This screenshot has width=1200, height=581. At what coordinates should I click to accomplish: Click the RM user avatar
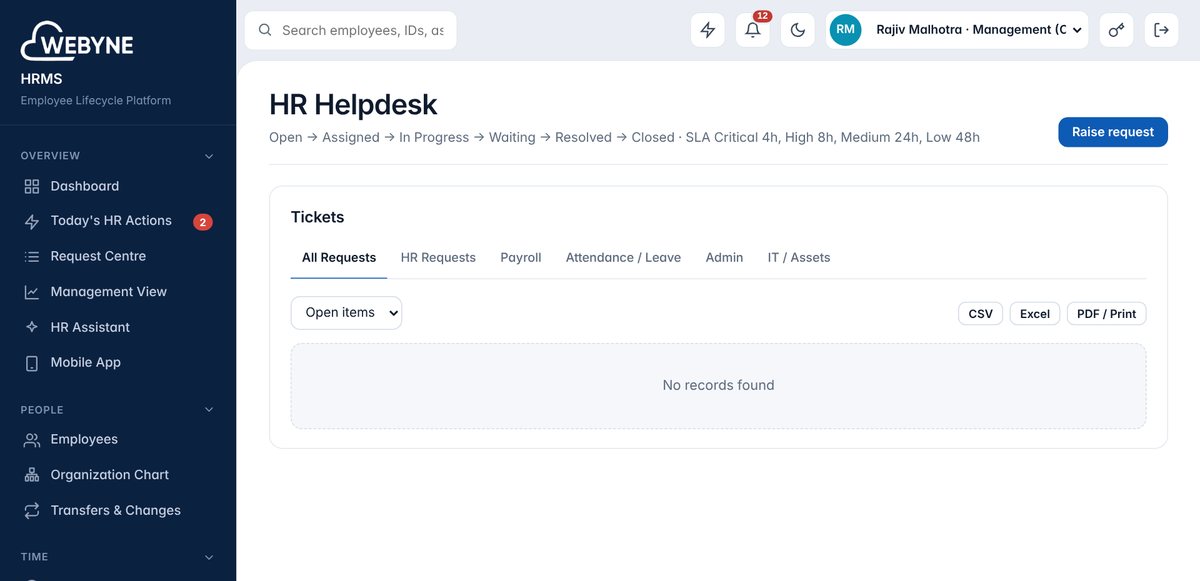(x=845, y=30)
